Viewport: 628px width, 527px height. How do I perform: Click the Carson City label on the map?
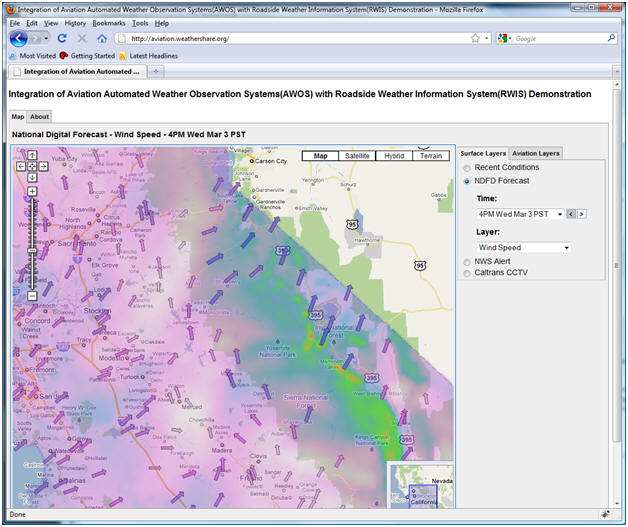[x=271, y=161]
